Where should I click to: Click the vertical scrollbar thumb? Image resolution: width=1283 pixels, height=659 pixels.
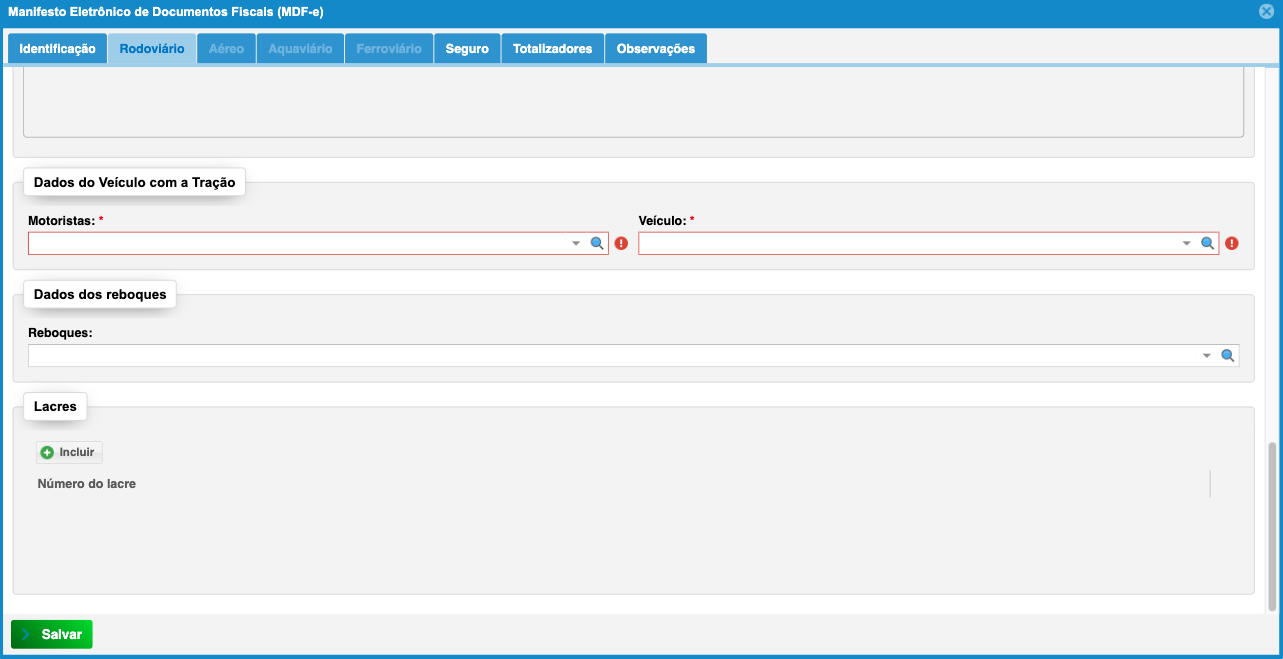point(1272,525)
